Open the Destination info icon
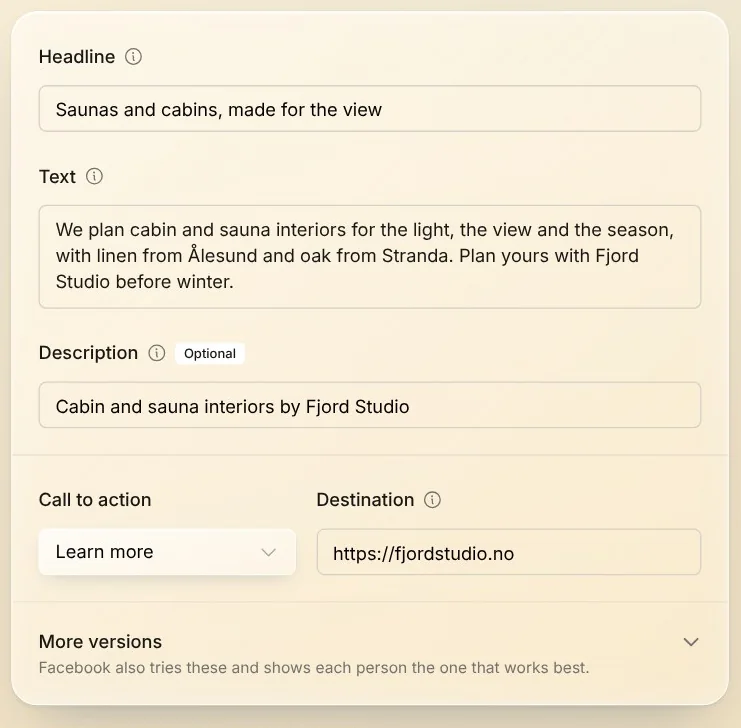Screen dimensions: 741x728 point(432,500)
